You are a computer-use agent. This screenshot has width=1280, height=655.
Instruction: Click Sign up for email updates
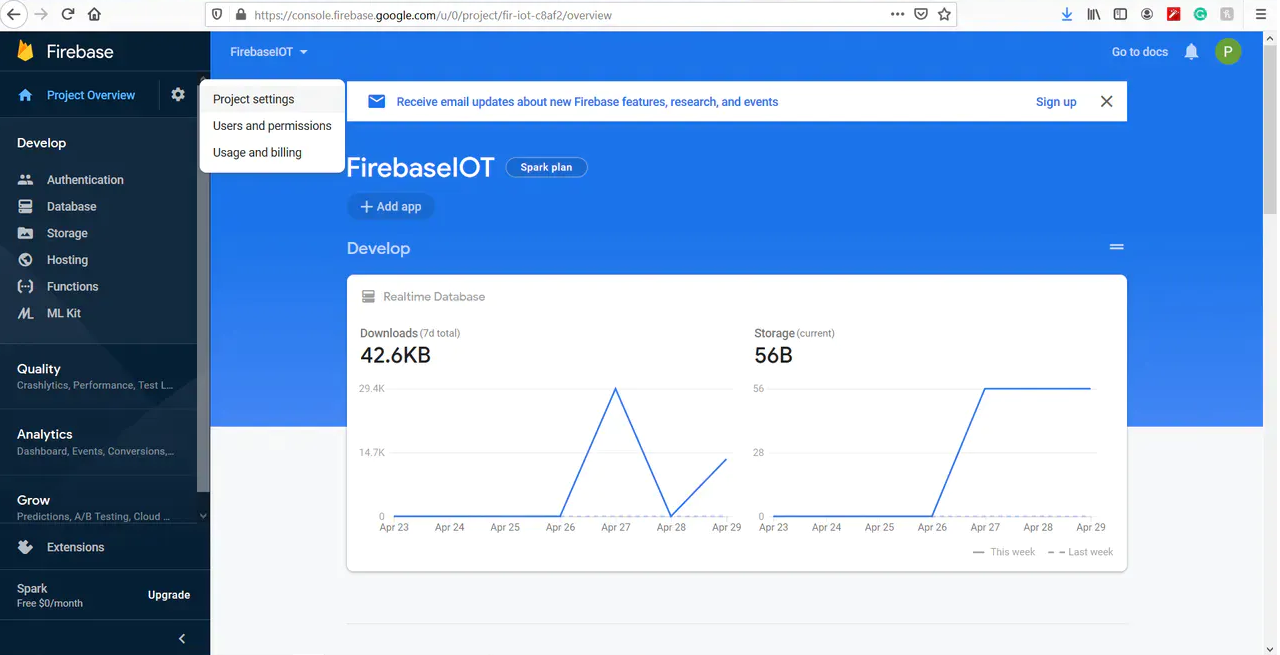1056,102
